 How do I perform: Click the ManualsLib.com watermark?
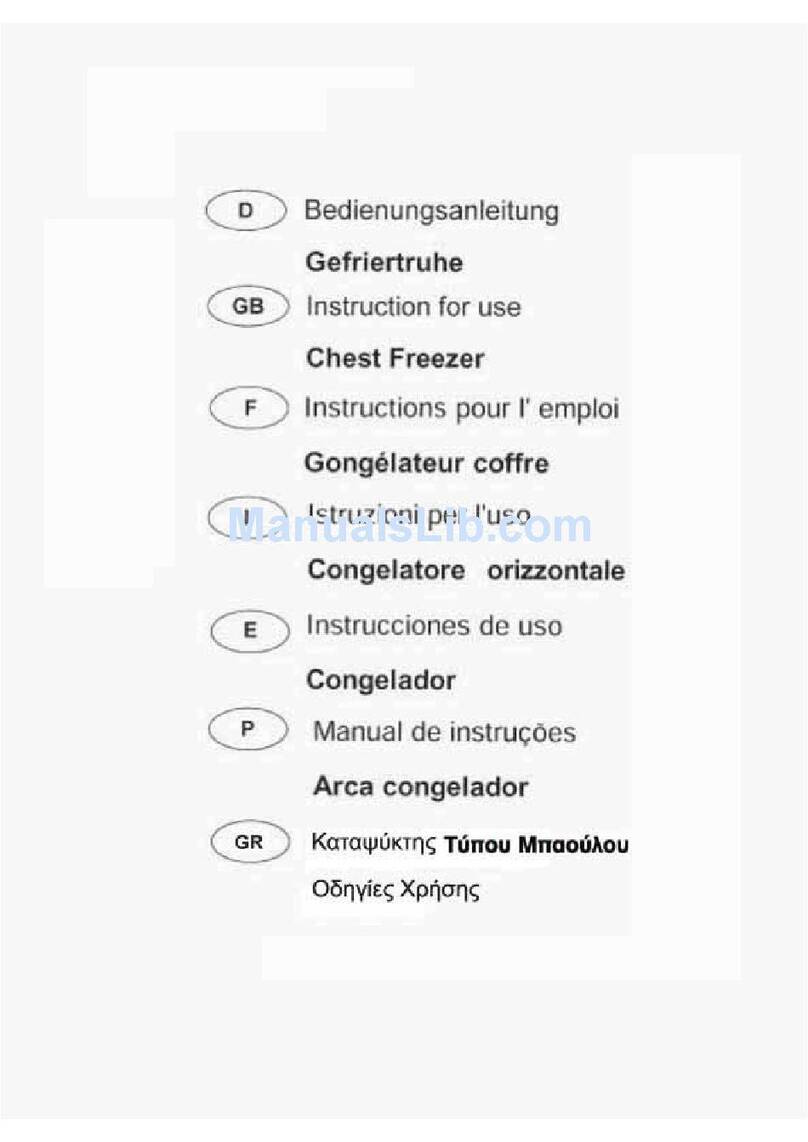[x=409, y=525]
